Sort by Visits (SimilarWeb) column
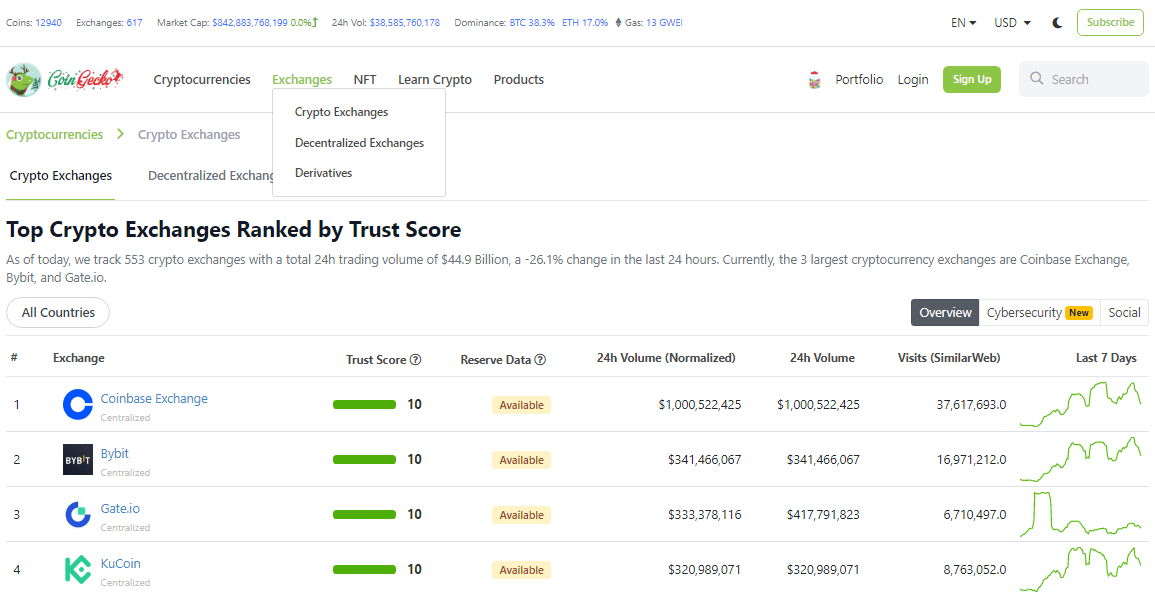 (x=949, y=358)
